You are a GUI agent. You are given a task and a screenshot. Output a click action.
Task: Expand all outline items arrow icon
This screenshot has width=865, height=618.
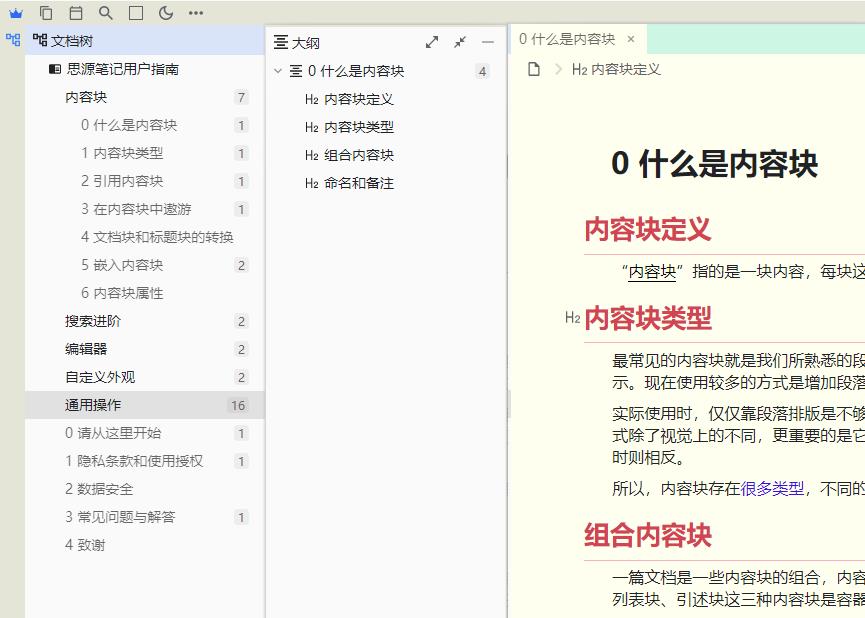coord(432,42)
